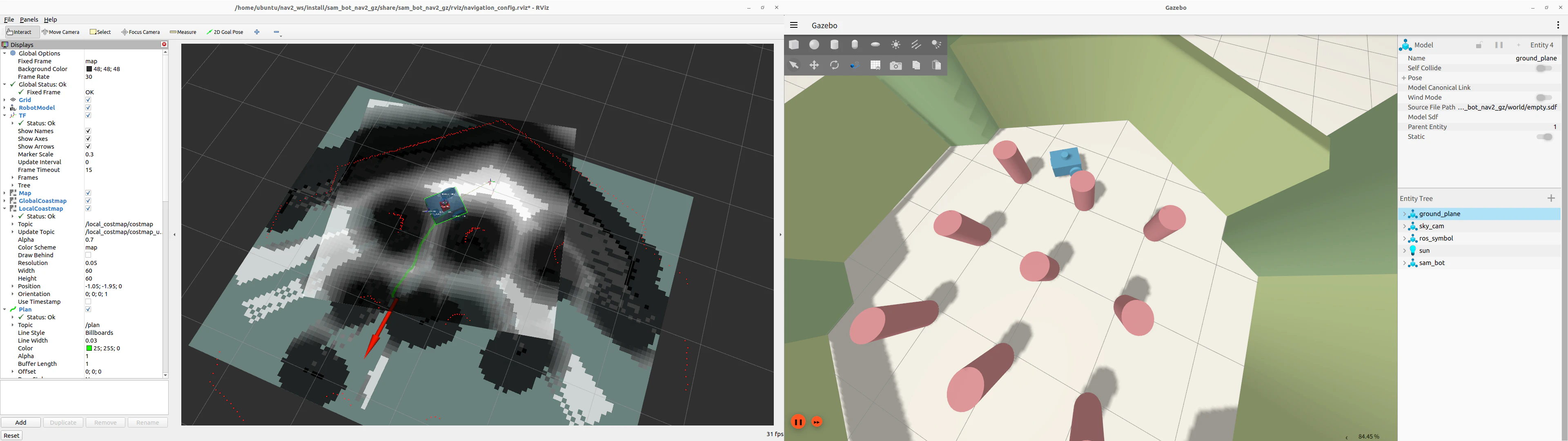
Task: Select the RViz Interact tool
Action: click(x=20, y=32)
